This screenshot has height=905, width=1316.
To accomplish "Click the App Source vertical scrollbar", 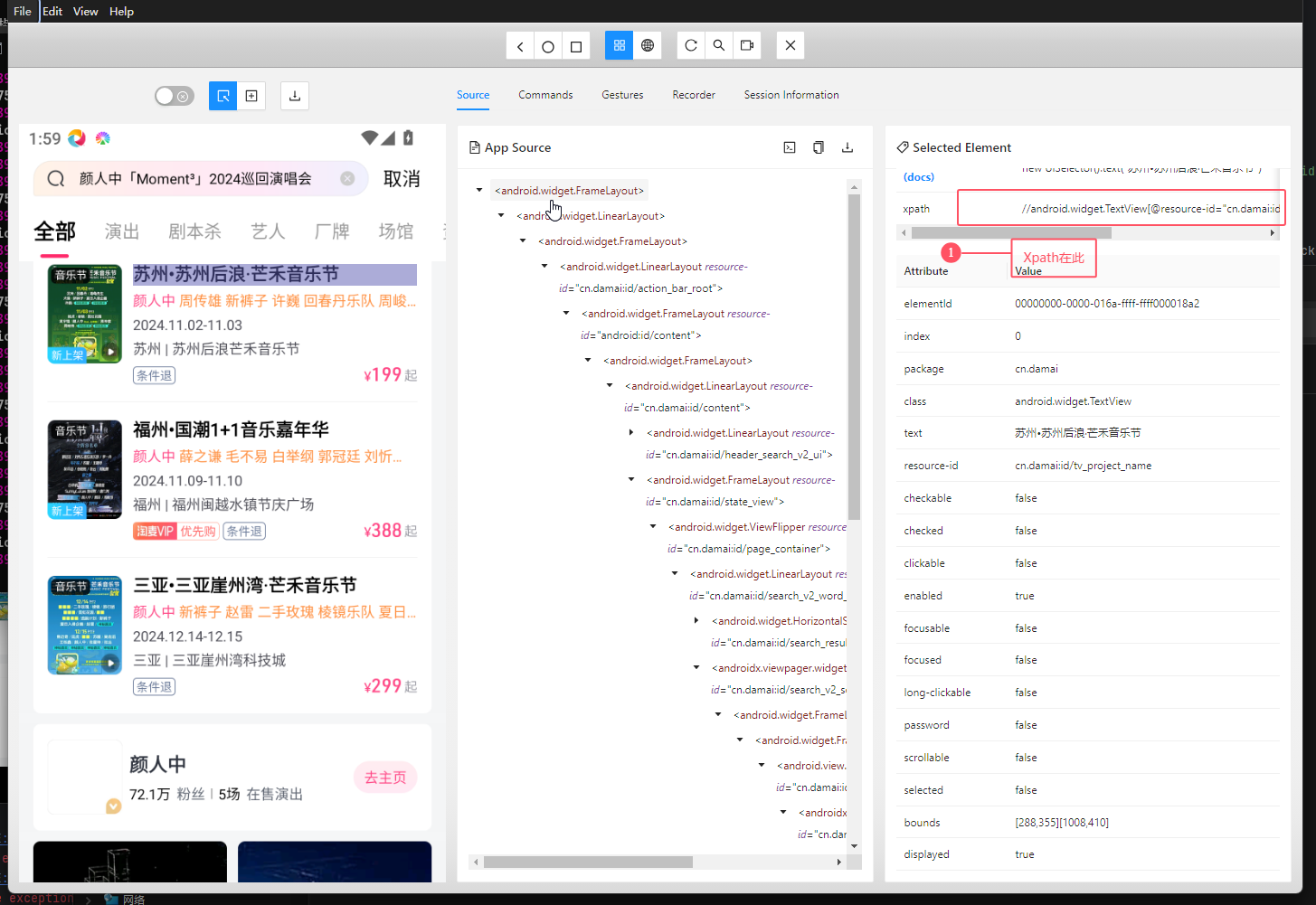I will coord(854,357).
